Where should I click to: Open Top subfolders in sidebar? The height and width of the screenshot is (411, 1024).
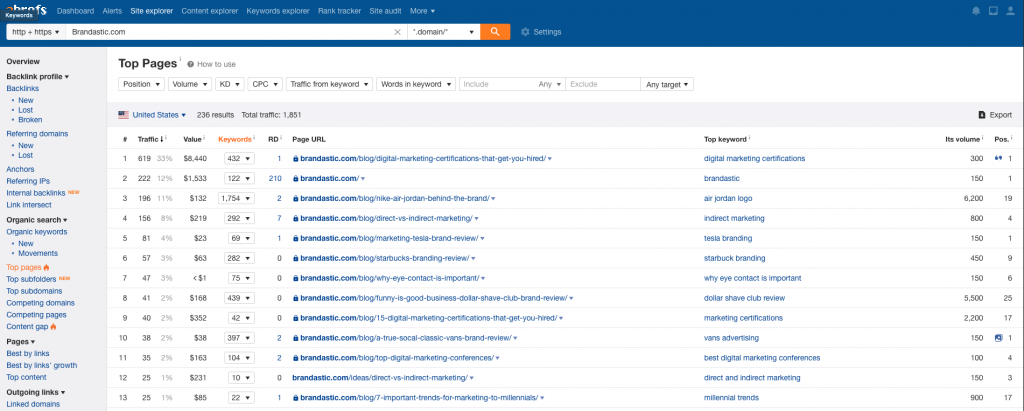click(33, 279)
